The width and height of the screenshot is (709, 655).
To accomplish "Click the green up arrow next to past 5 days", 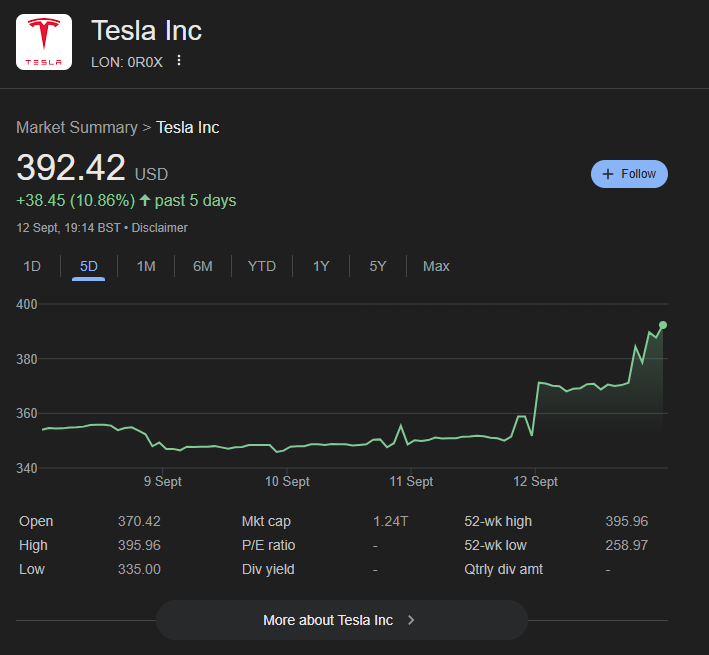I will point(145,200).
